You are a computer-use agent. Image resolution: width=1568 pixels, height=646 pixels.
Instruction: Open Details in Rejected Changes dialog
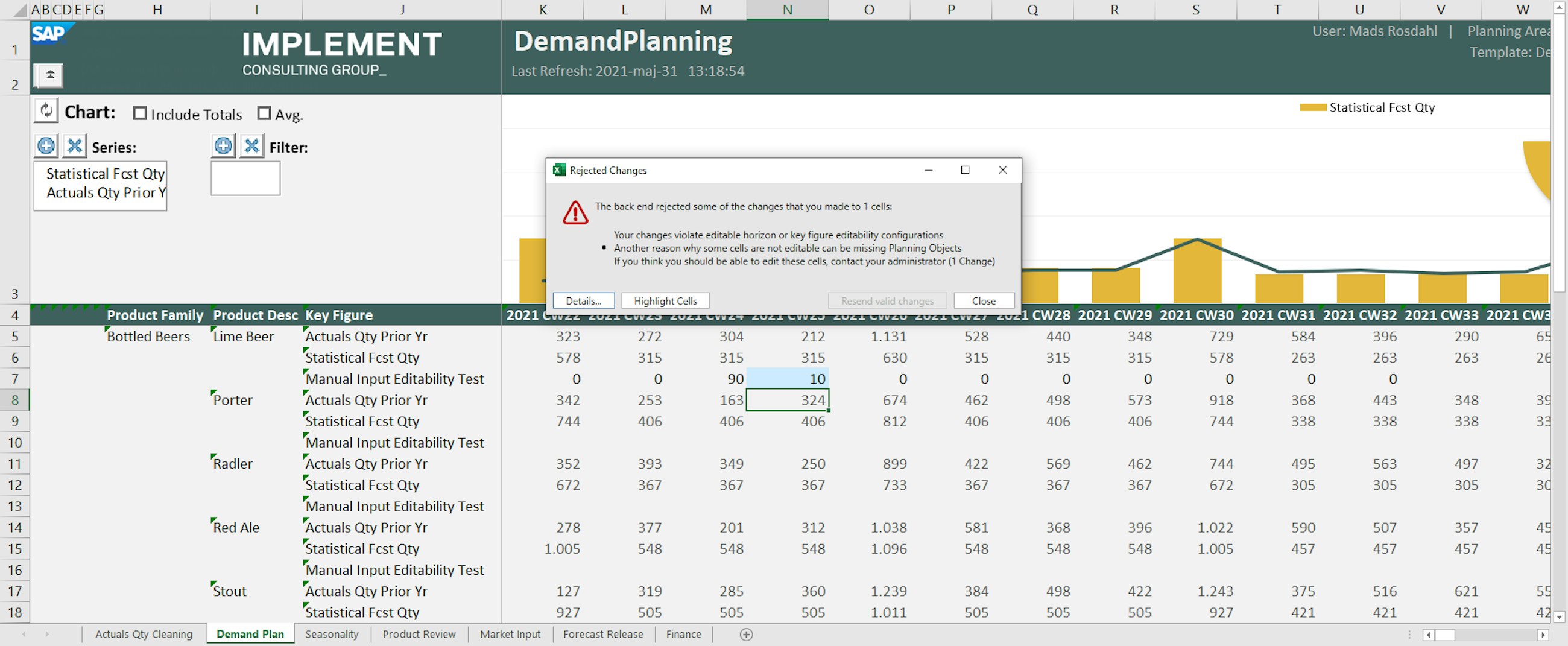coord(583,301)
